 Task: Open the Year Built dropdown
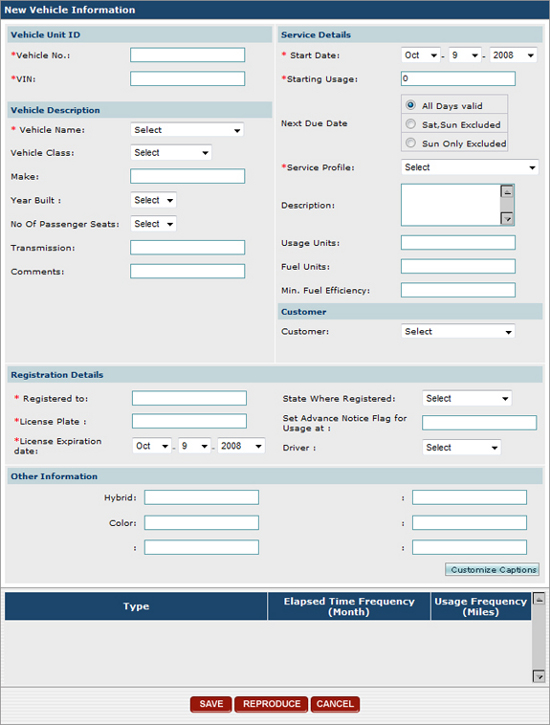coord(153,200)
